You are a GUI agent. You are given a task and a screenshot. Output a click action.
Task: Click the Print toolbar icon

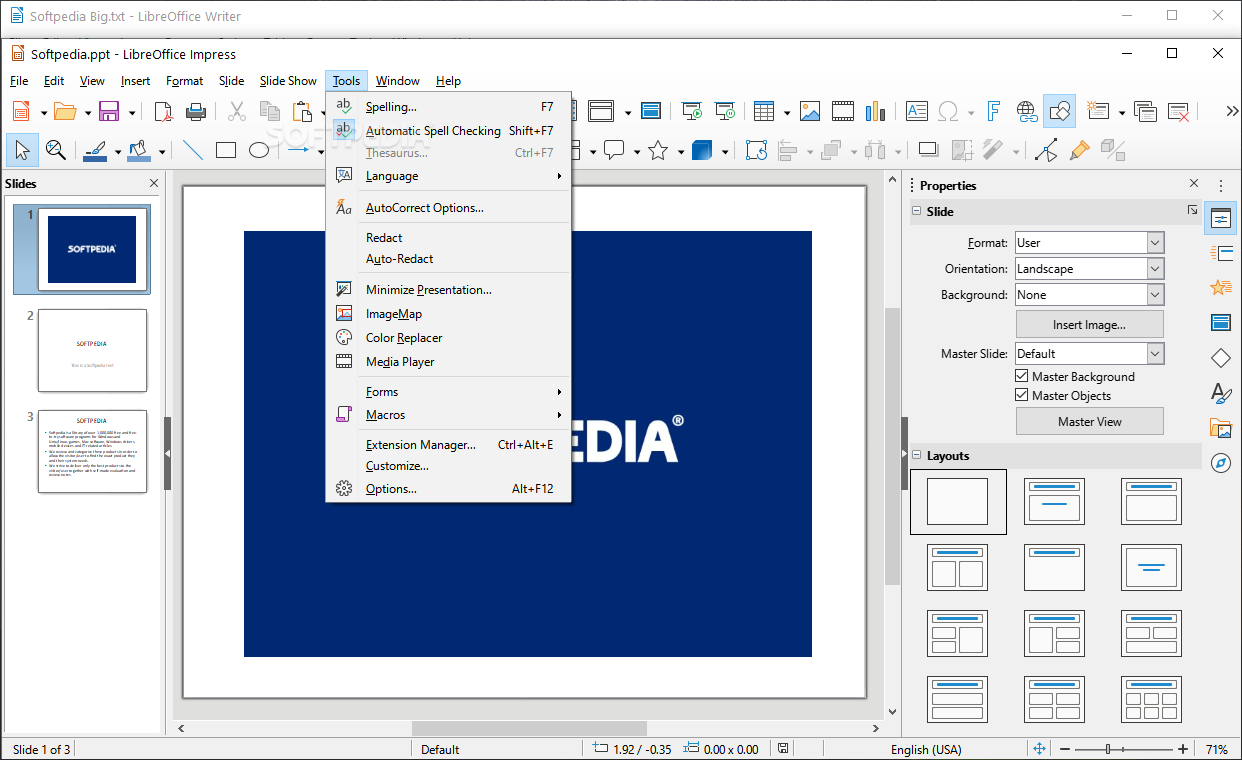tap(196, 111)
